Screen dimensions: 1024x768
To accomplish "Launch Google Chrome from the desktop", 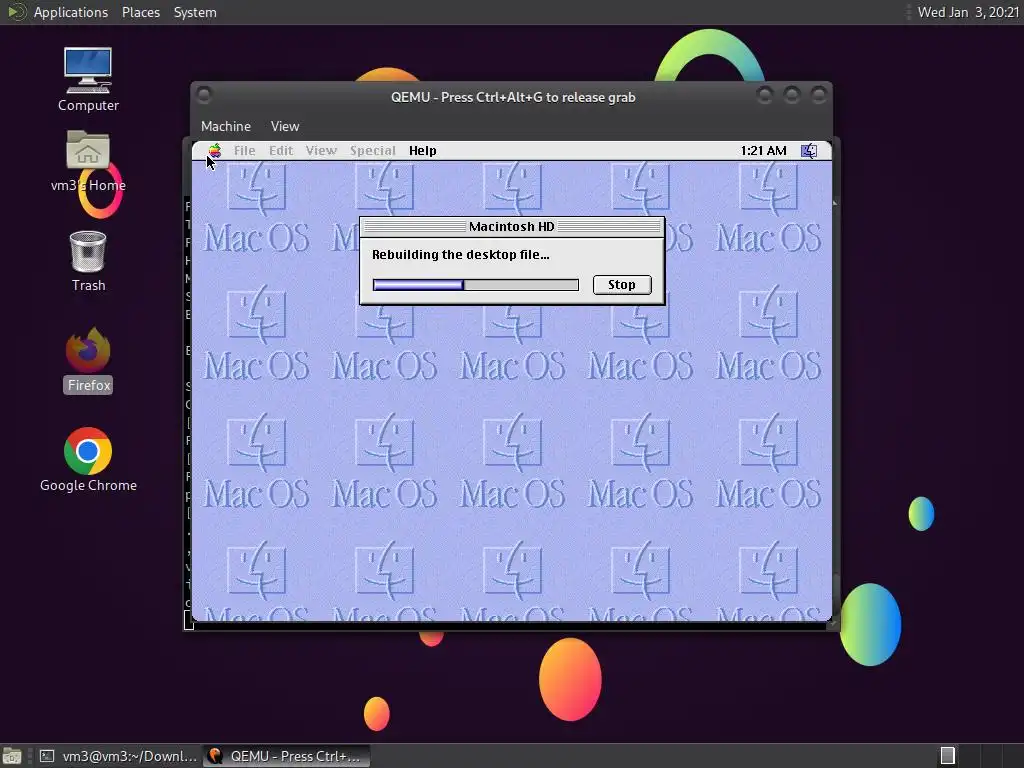I will pos(88,460).
